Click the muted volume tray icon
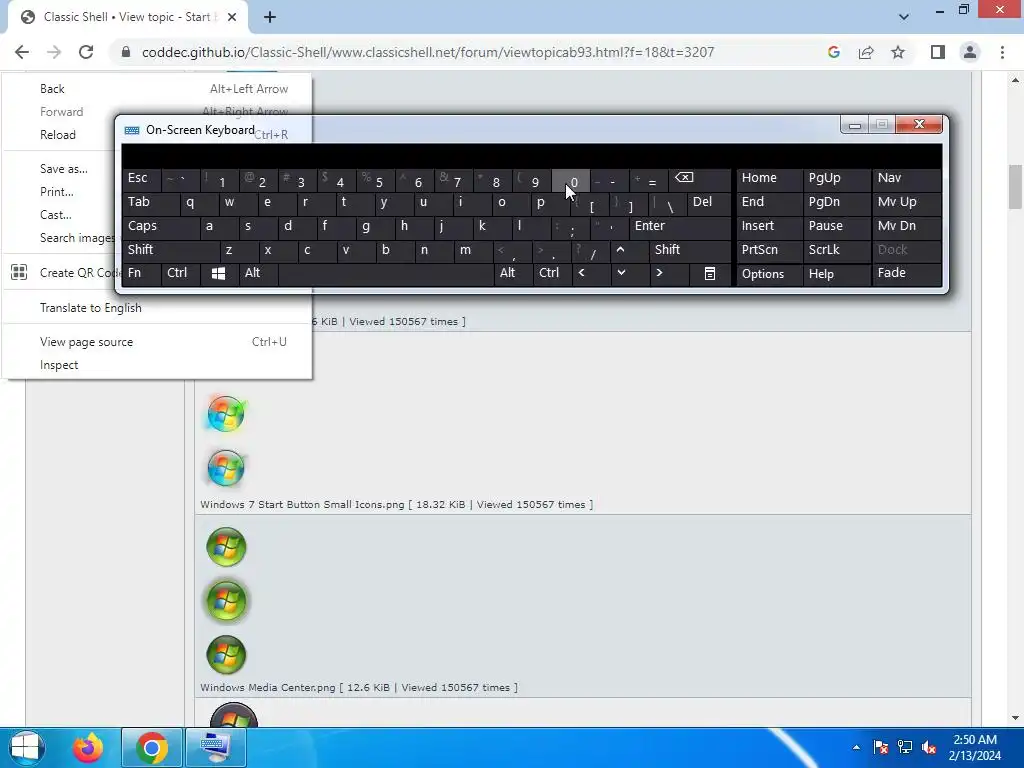 [929, 747]
